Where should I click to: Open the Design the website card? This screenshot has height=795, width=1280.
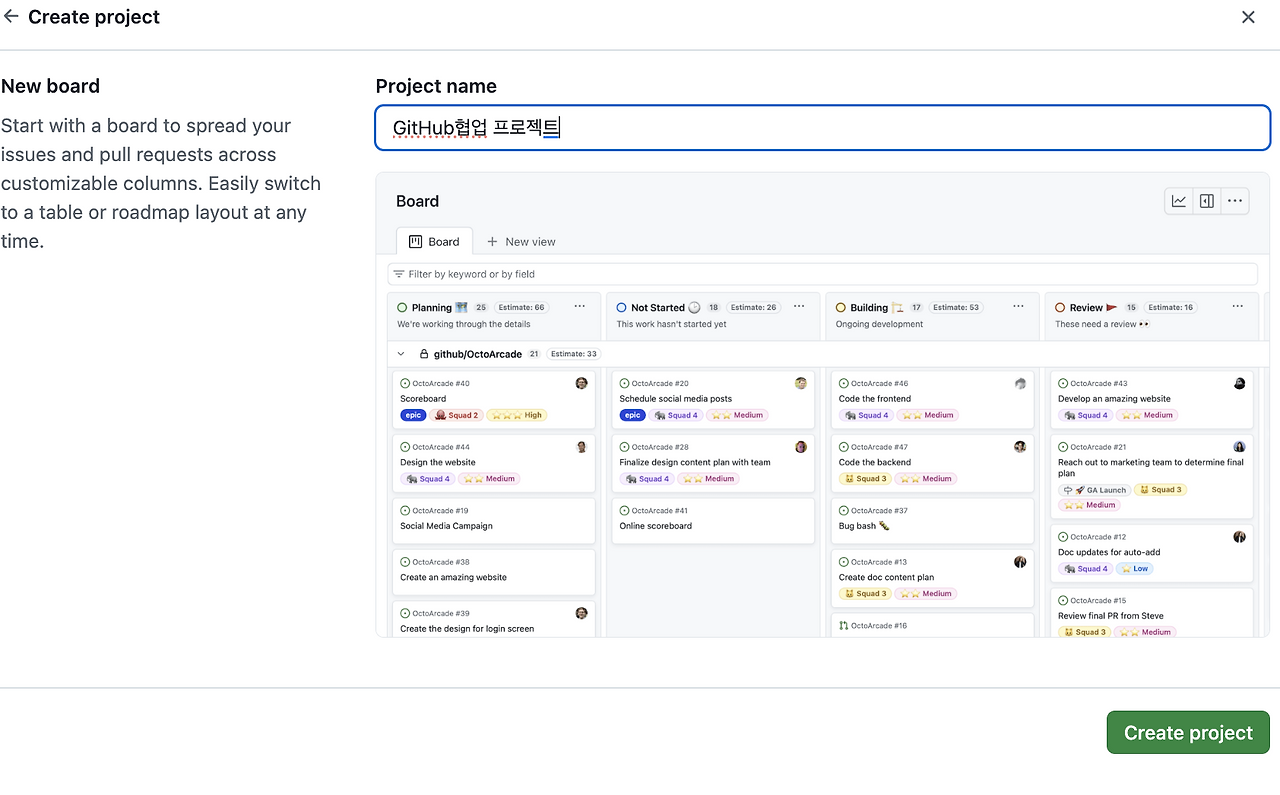pyautogui.click(x=494, y=463)
